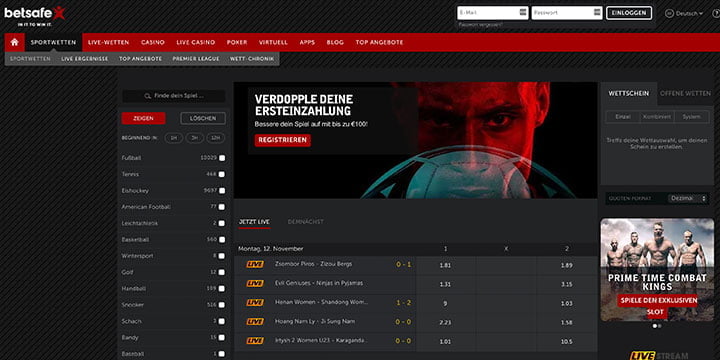The width and height of the screenshot is (720, 360).
Task: Select the Einzel bet type tab
Action: [x=623, y=117]
